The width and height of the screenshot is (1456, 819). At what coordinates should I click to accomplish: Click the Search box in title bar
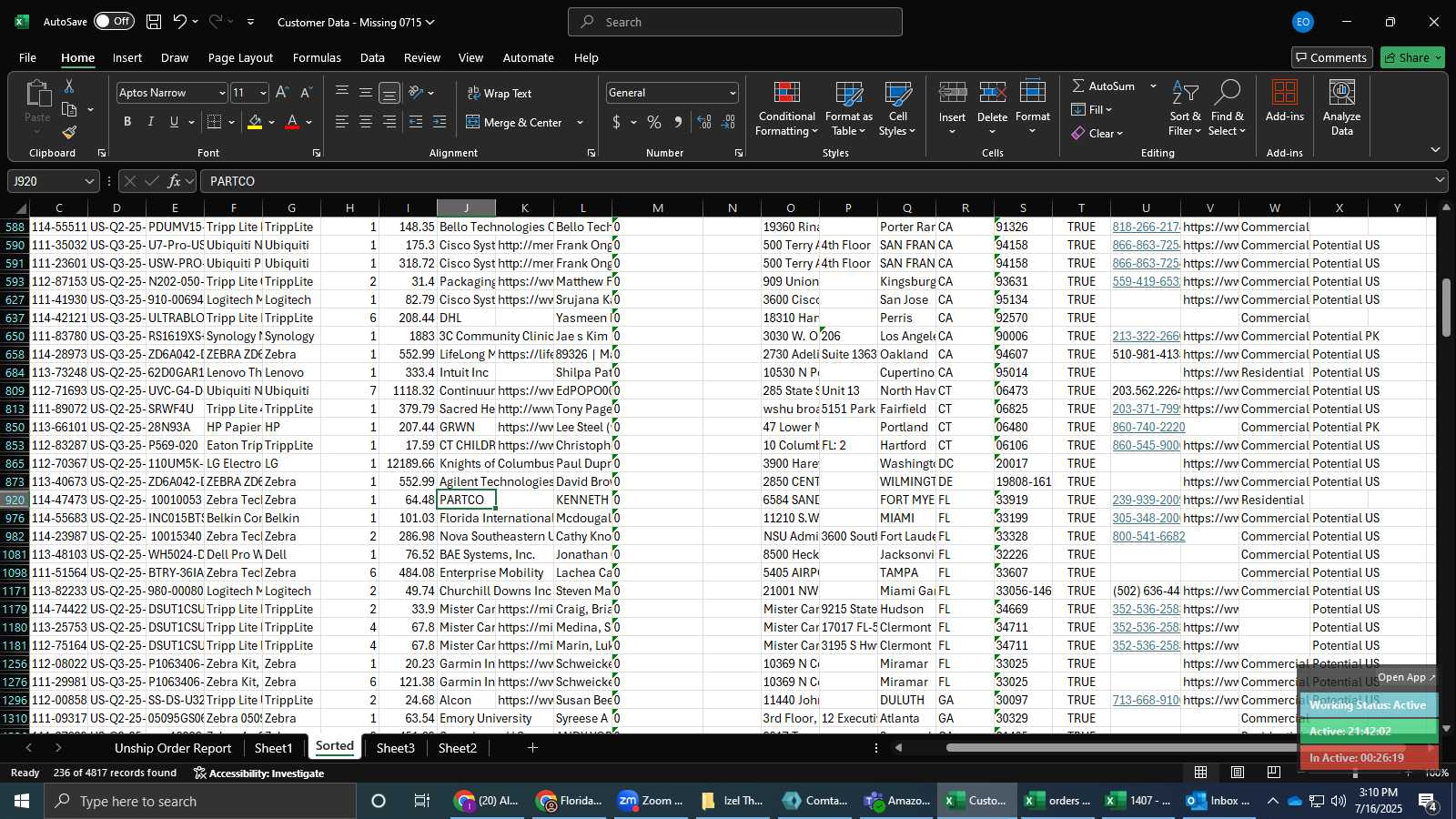point(735,22)
